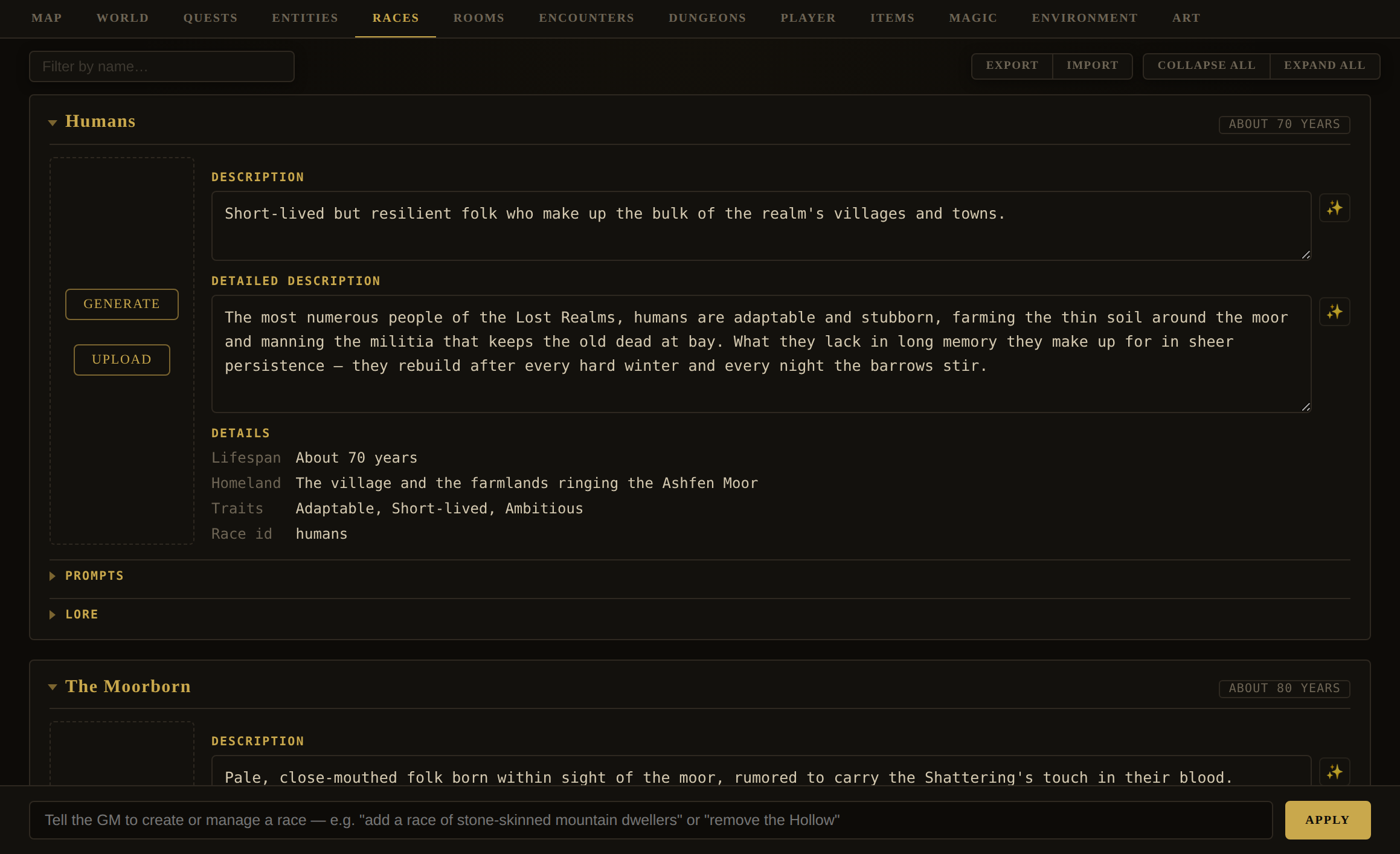Open the Magic tab
The image size is (1400, 854).
(973, 18)
